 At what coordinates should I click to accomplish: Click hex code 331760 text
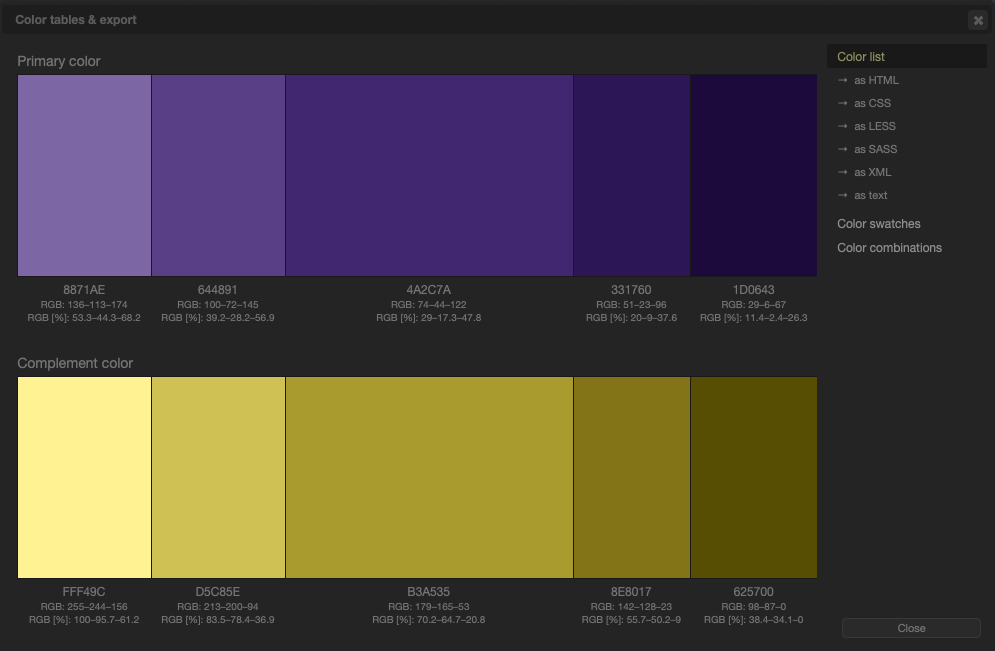[631, 290]
